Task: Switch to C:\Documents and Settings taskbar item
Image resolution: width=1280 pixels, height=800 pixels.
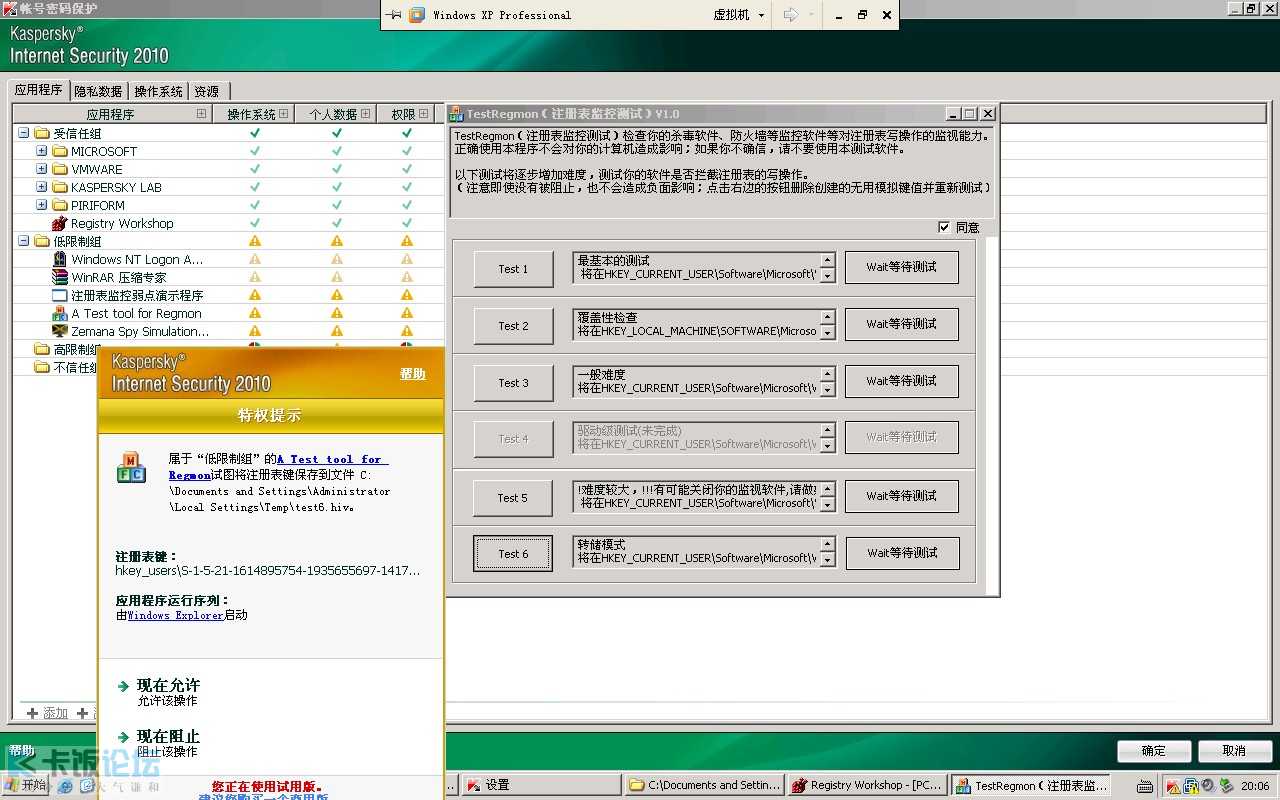Action: [705, 786]
